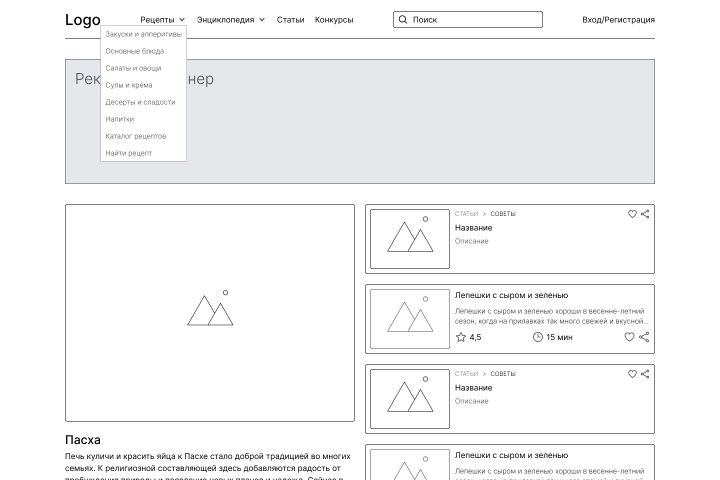Click the recipe description starting Лепешки с сыром above 4,5
This screenshot has width=720, height=480.
[551, 316]
